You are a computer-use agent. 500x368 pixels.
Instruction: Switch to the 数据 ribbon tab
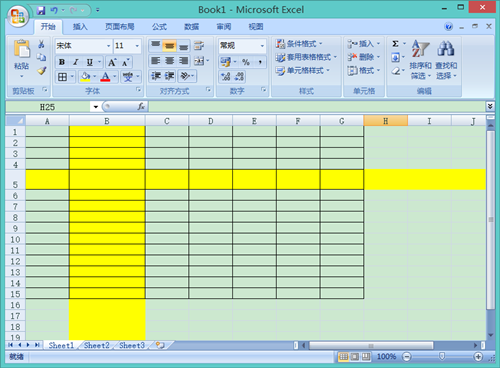tap(192, 27)
